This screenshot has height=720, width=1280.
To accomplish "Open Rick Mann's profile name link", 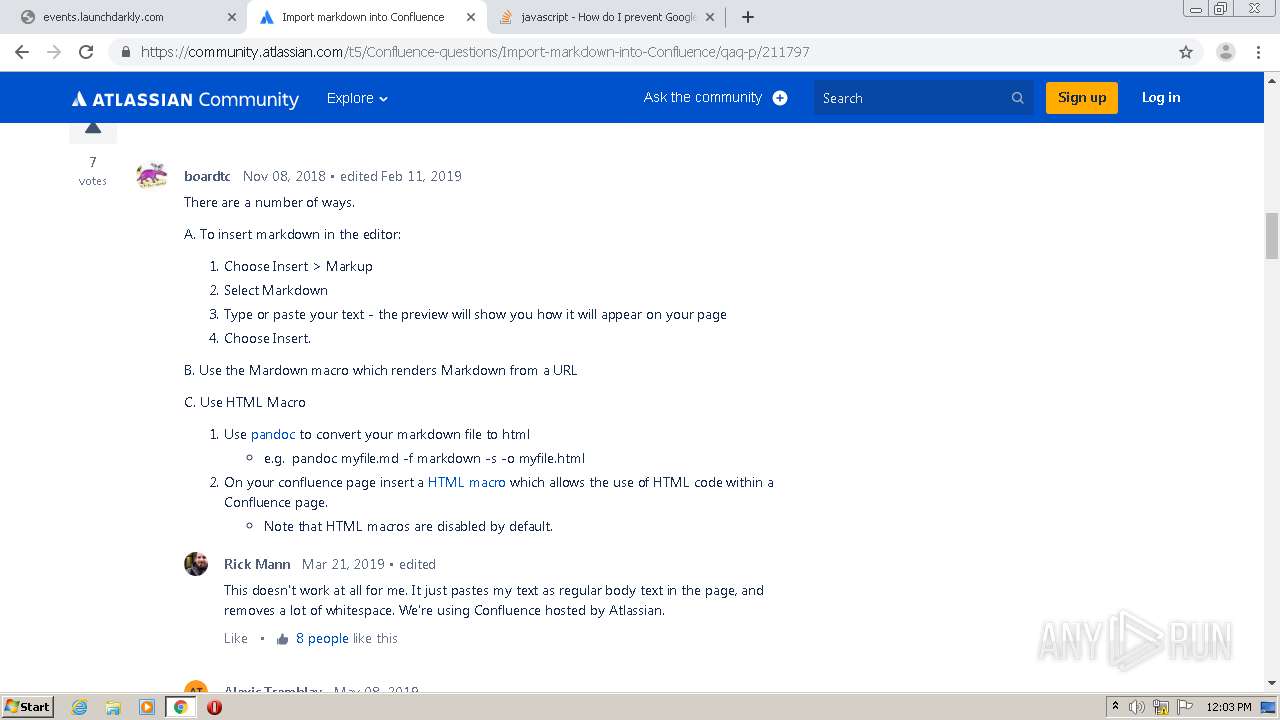I will [257, 564].
